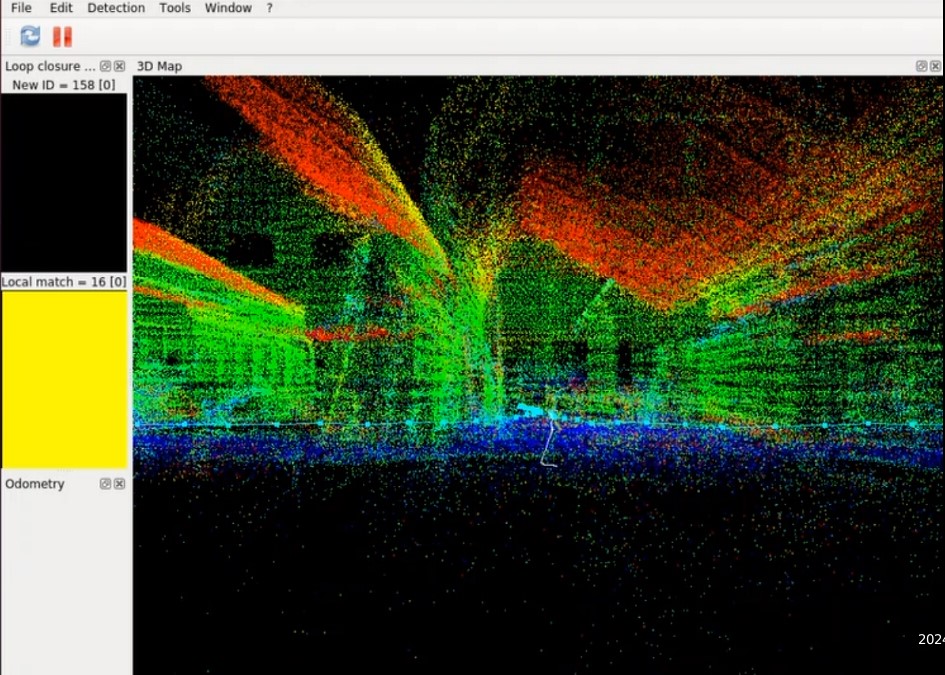
Task: Click the 3D Map panel title
Action: point(160,66)
